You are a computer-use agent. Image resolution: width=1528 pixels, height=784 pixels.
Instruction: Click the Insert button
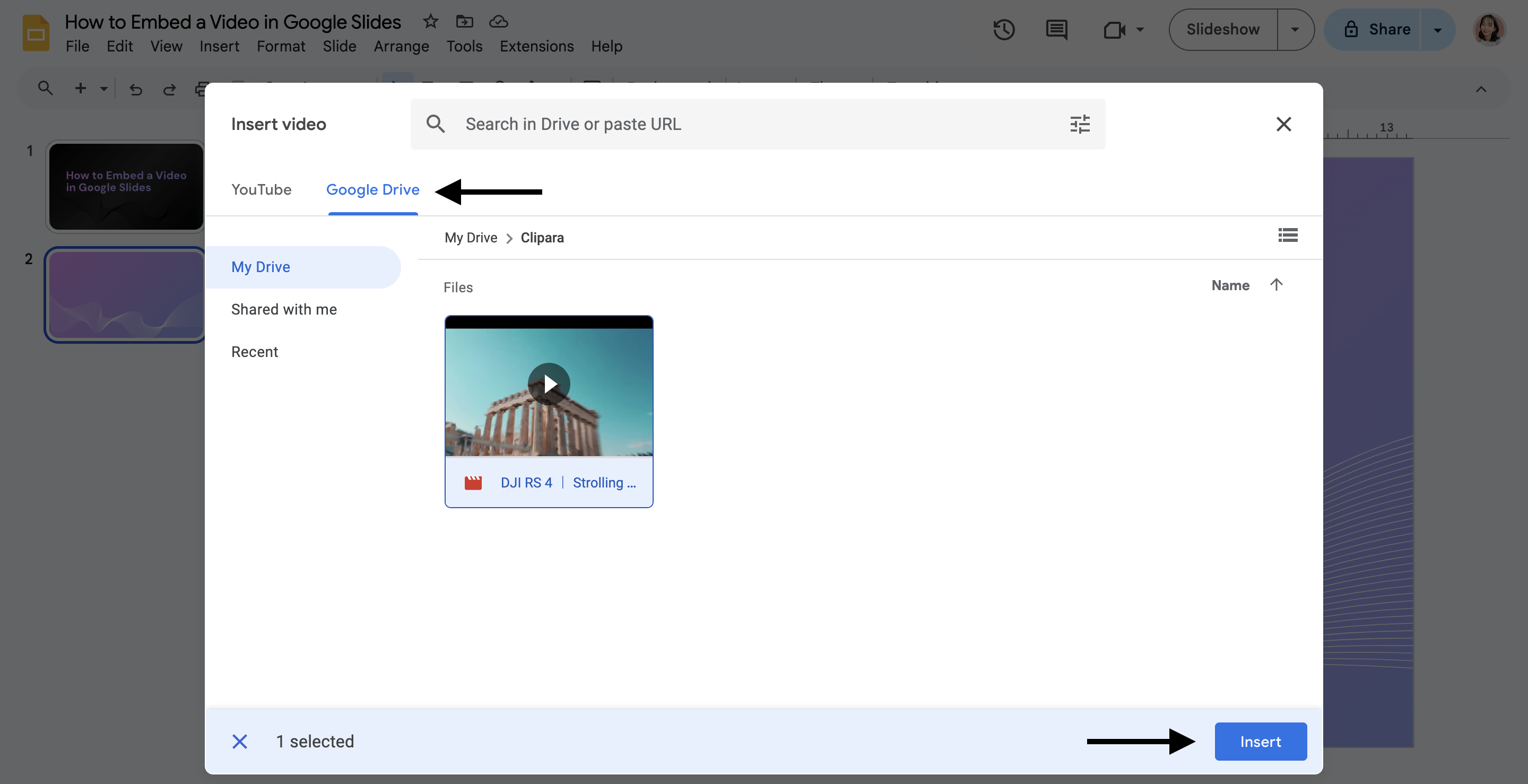pos(1261,742)
